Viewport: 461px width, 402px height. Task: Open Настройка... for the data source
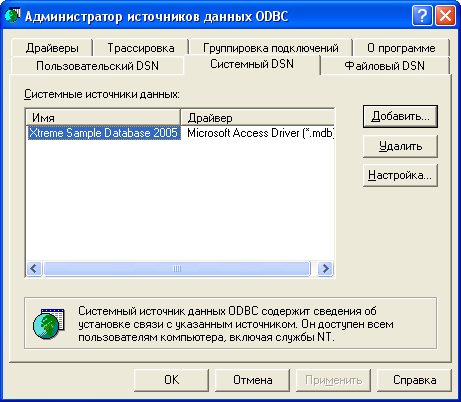pos(400,175)
